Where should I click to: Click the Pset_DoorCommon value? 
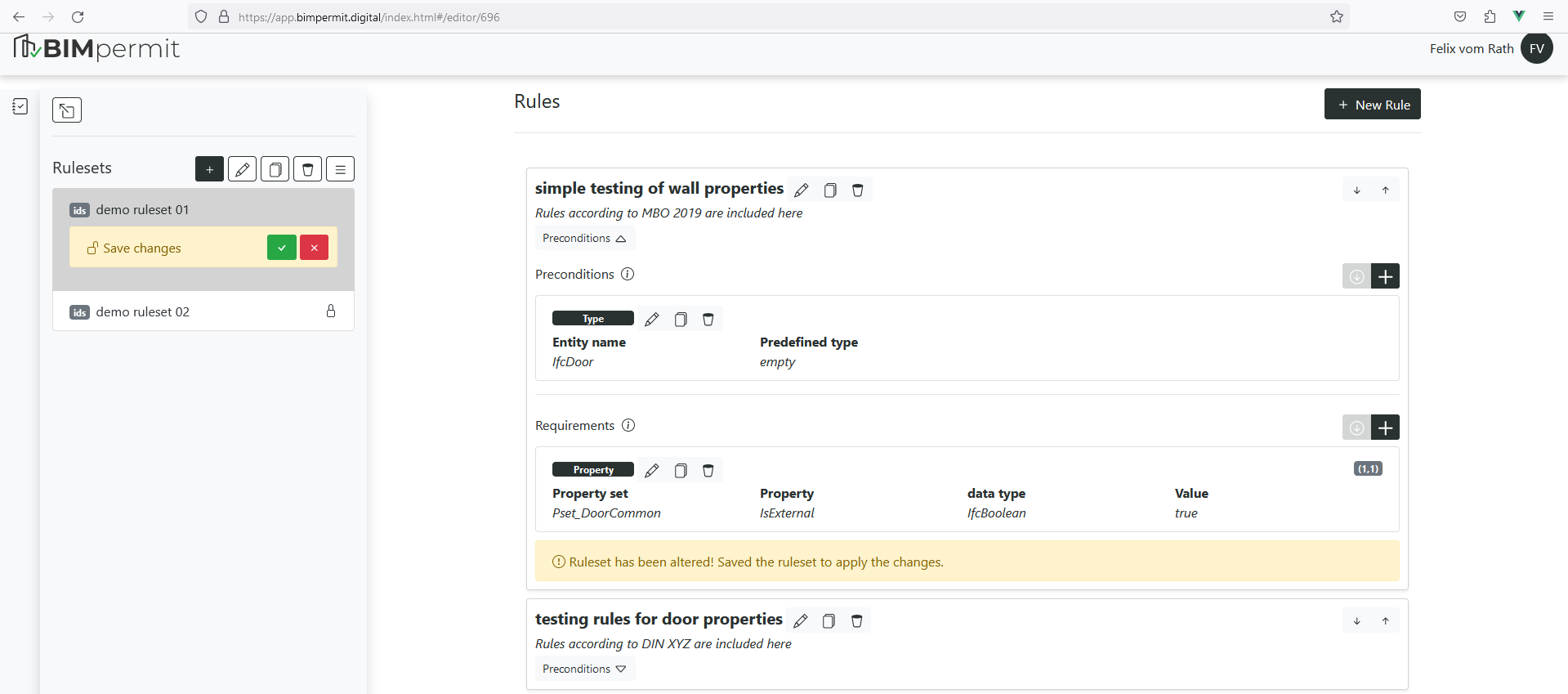click(606, 513)
